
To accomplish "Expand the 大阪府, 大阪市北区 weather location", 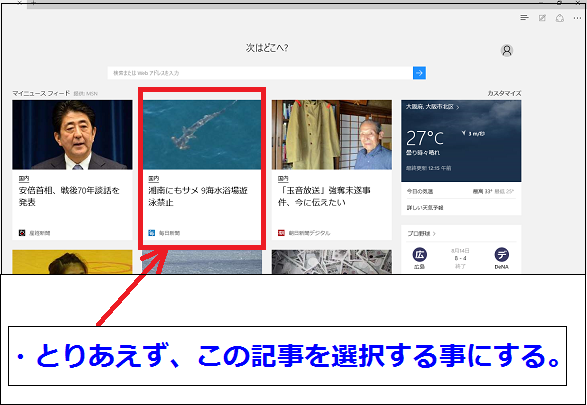I will point(433,107).
